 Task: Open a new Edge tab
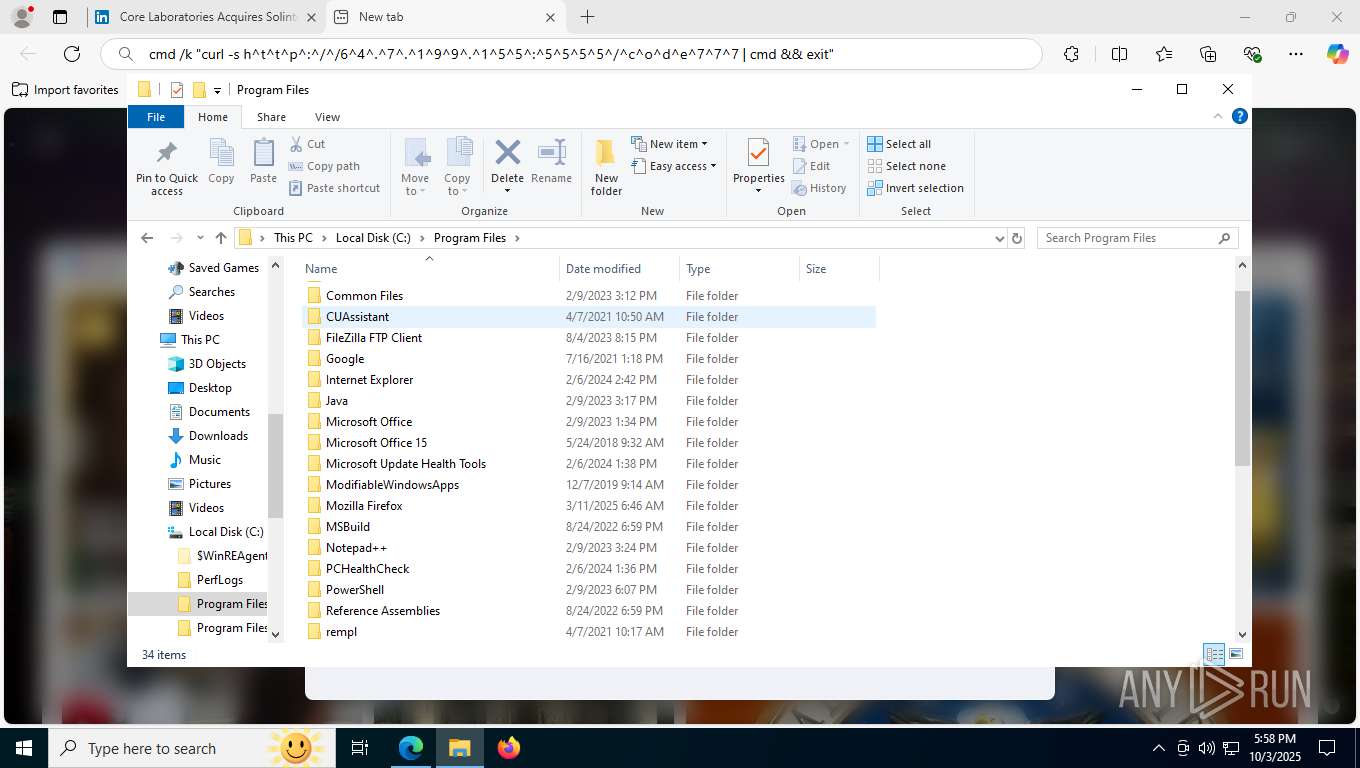coord(588,17)
